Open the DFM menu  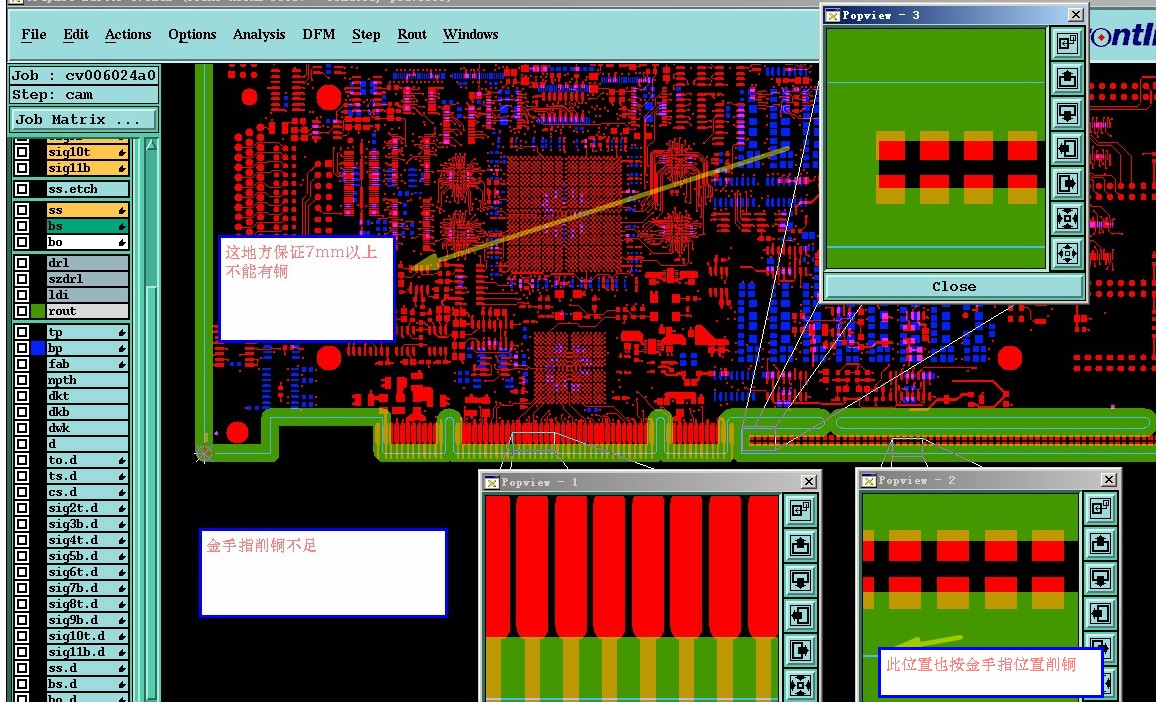(x=318, y=35)
